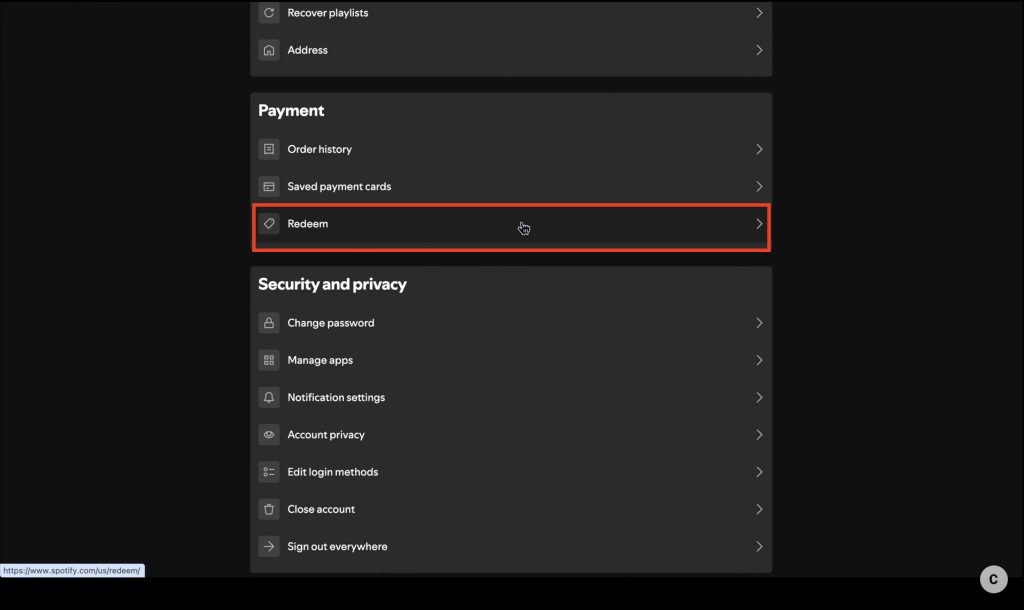Open the C profile avatar
This screenshot has width=1024, height=610.
click(x=993, y=578)
